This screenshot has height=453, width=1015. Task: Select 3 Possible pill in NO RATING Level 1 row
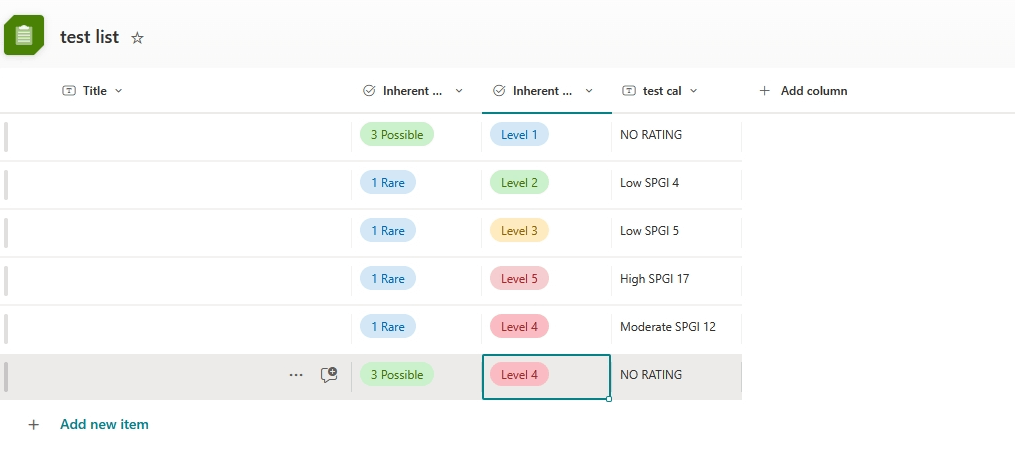click(397, 135)
